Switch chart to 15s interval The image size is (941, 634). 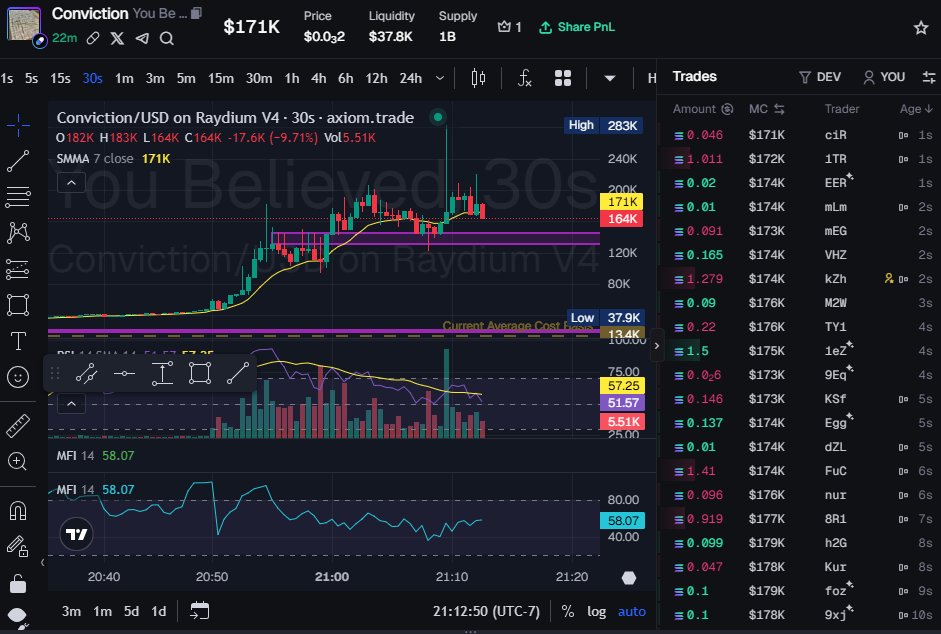point(60,78)
